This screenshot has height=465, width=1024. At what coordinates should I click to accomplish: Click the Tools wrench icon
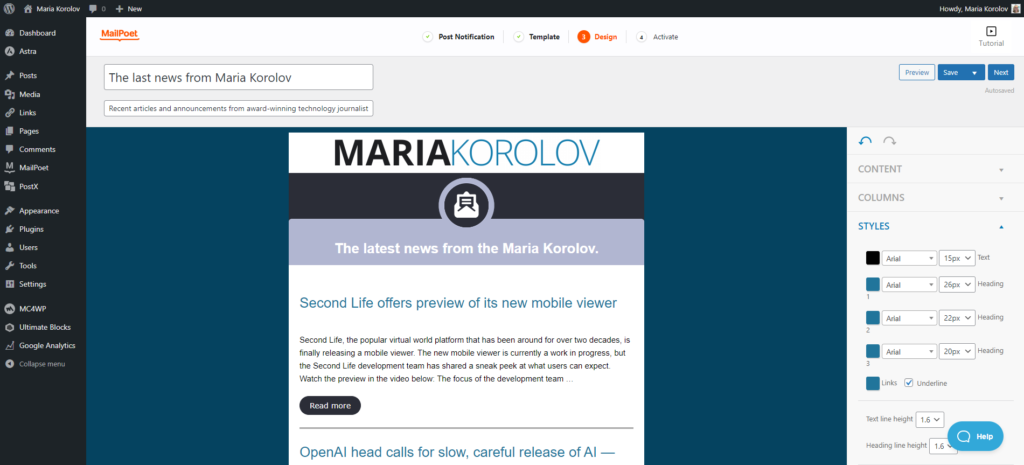click(10, 266)
